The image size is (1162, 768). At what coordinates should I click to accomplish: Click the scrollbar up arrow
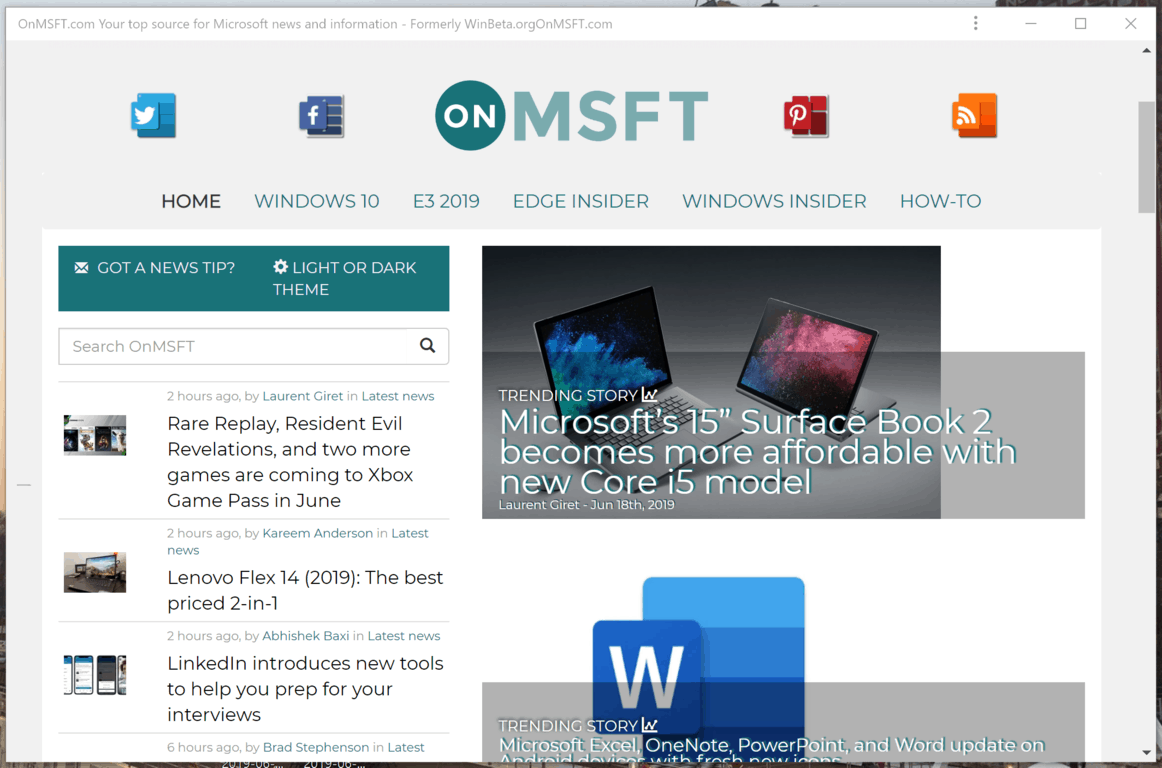[1146, 51]
